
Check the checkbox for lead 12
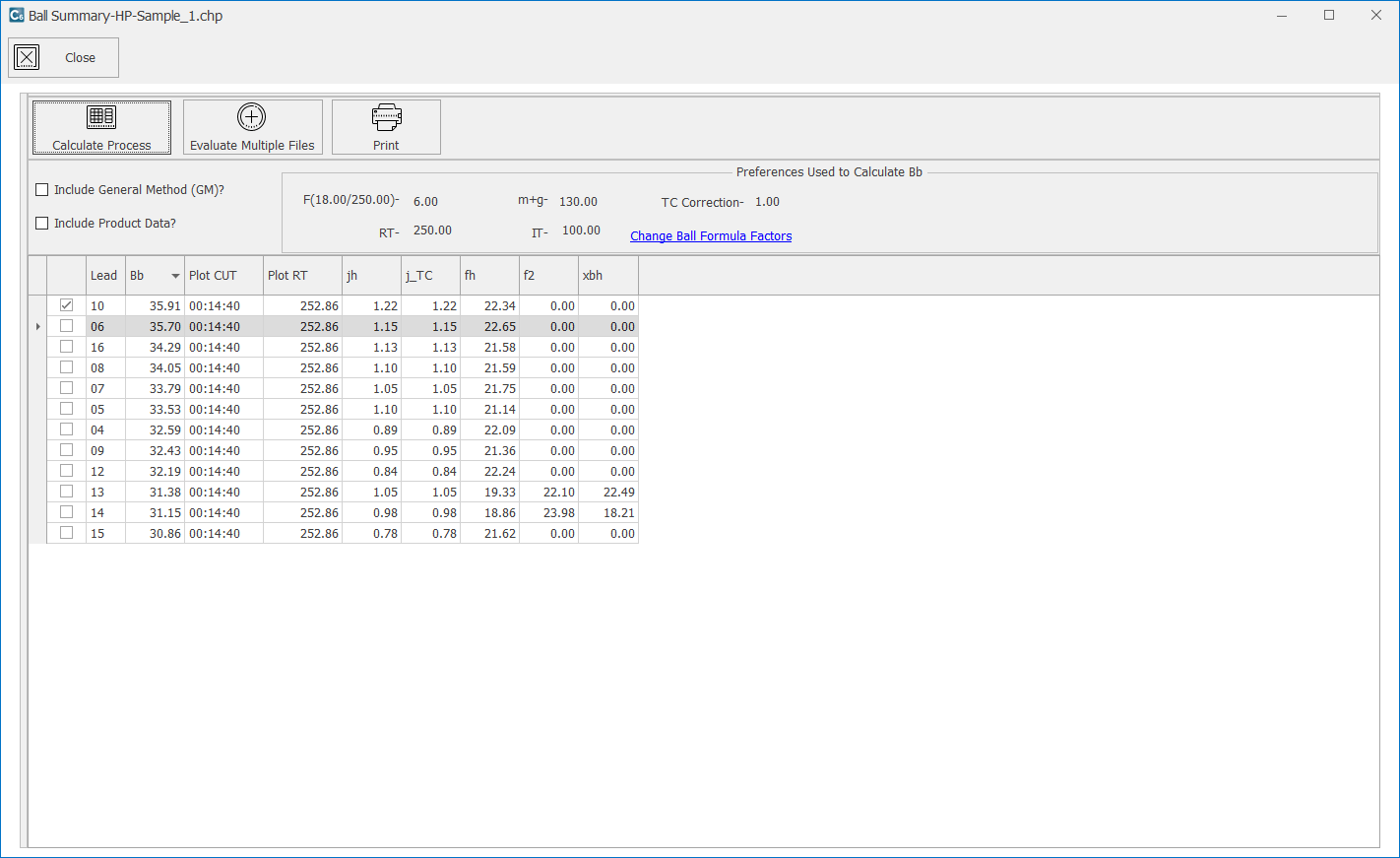66,471
